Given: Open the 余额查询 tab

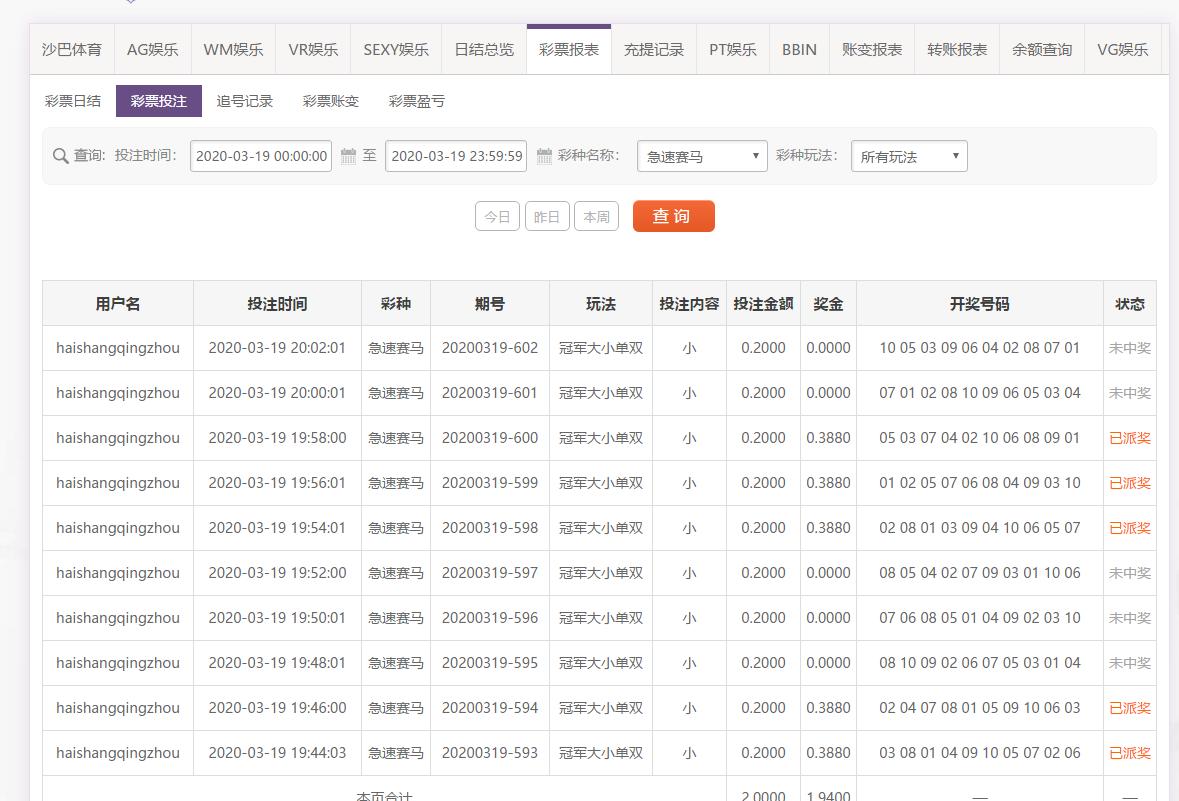Looking at the screenshot, I should [x=1042, y=49].
